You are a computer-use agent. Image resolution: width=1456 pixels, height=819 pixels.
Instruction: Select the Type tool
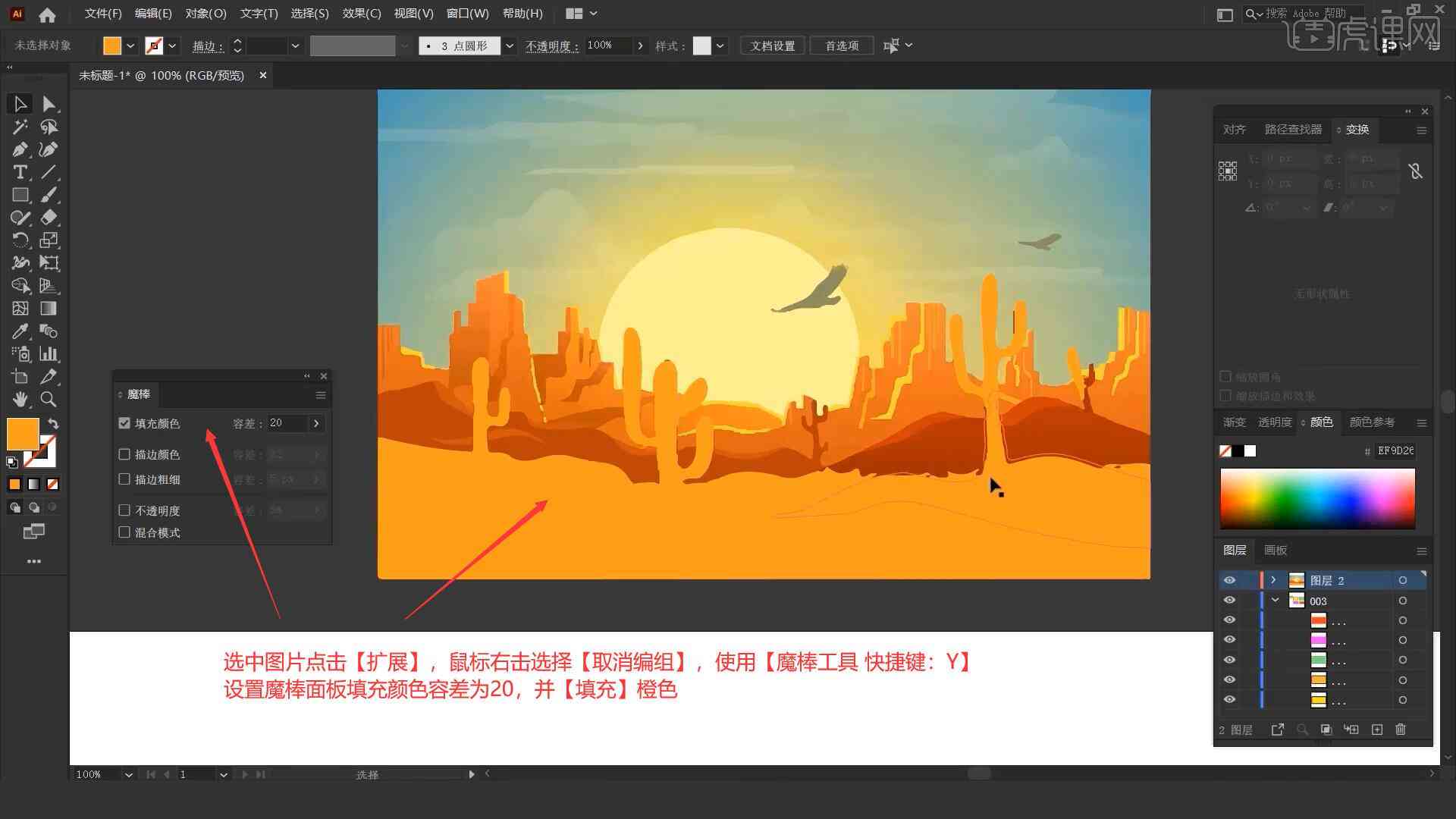pos(19,172)
